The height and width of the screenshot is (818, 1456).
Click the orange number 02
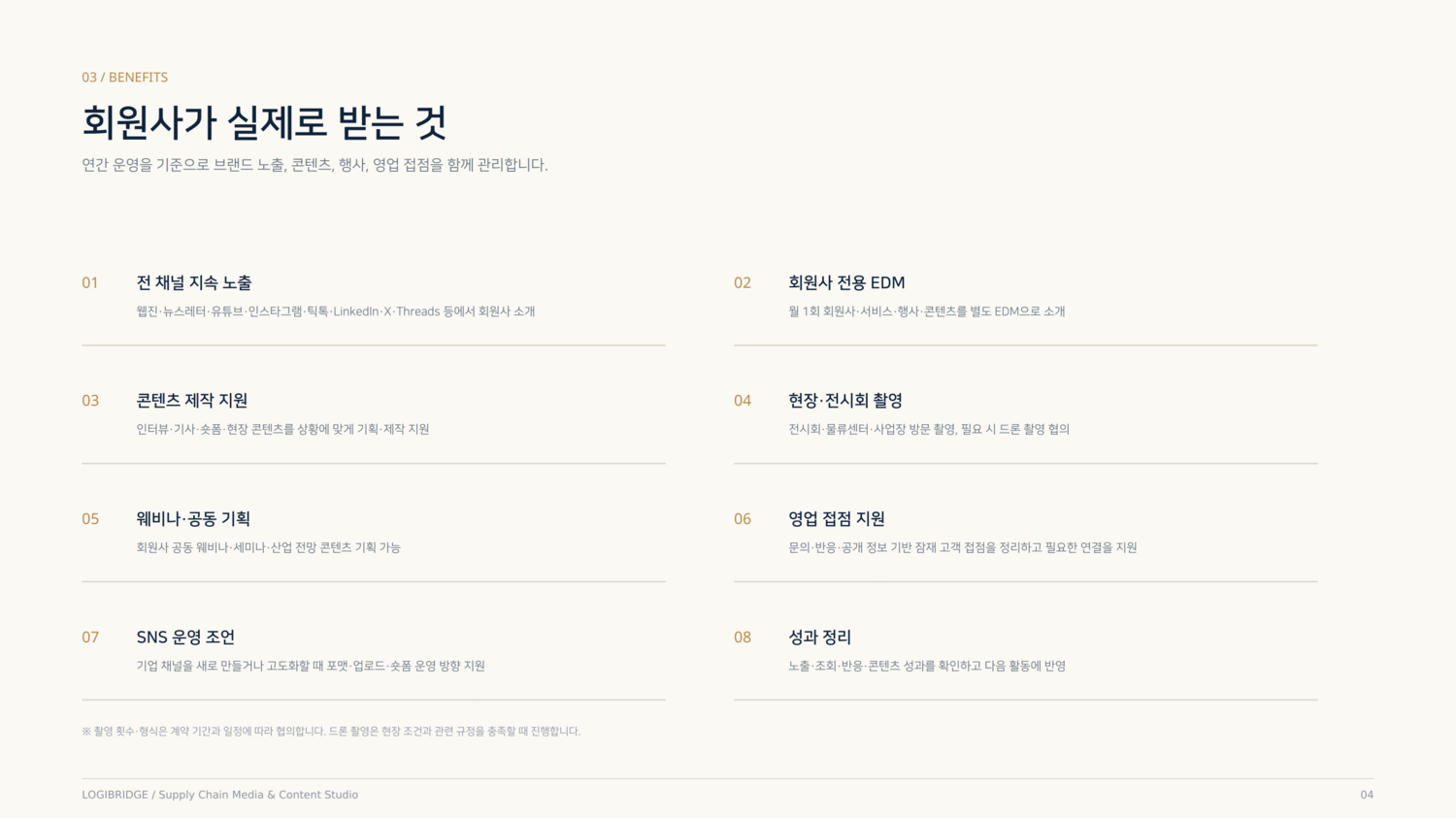coord(743,283)
